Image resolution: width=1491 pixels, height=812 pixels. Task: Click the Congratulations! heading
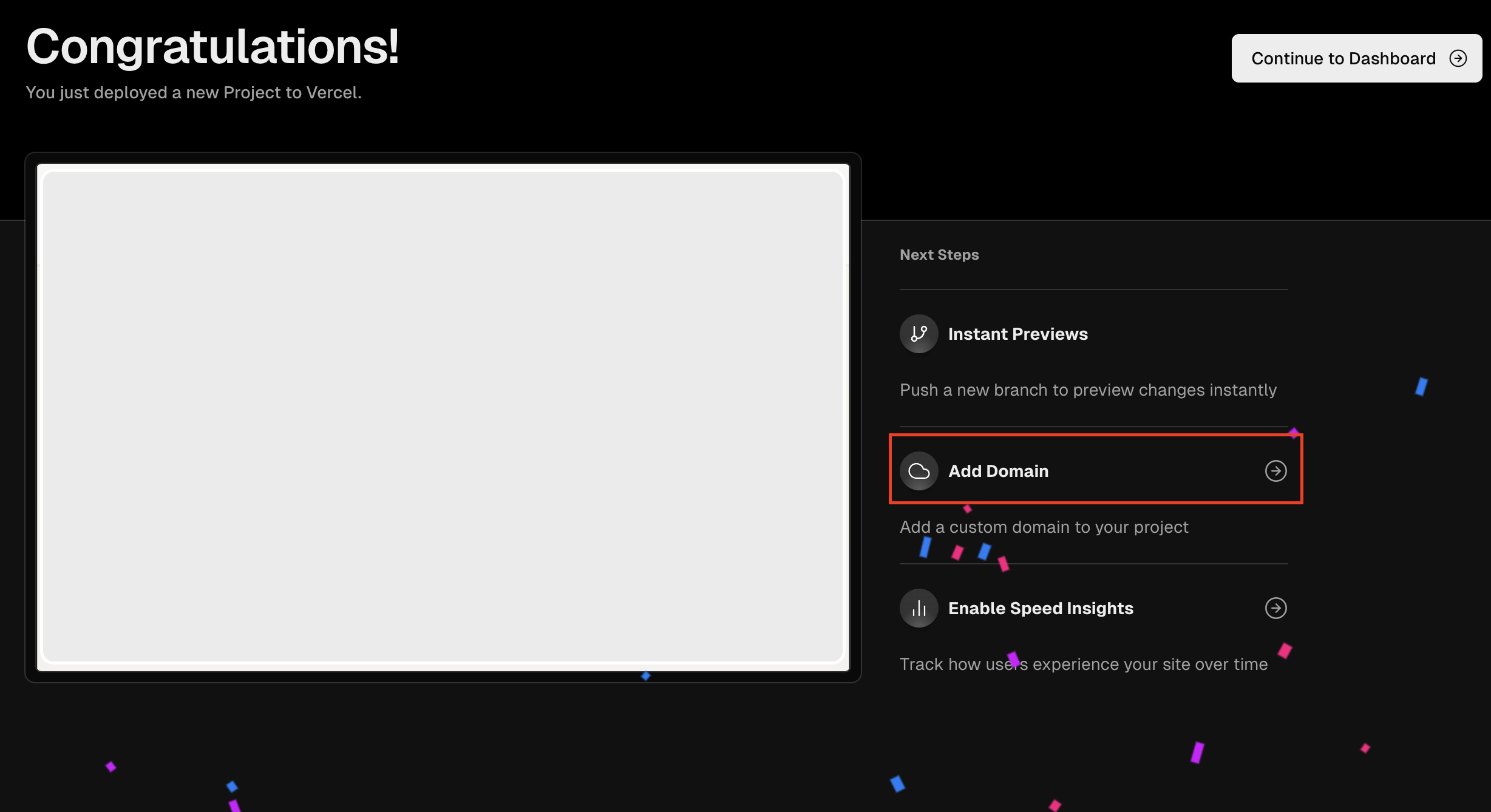tap(212, 47)
